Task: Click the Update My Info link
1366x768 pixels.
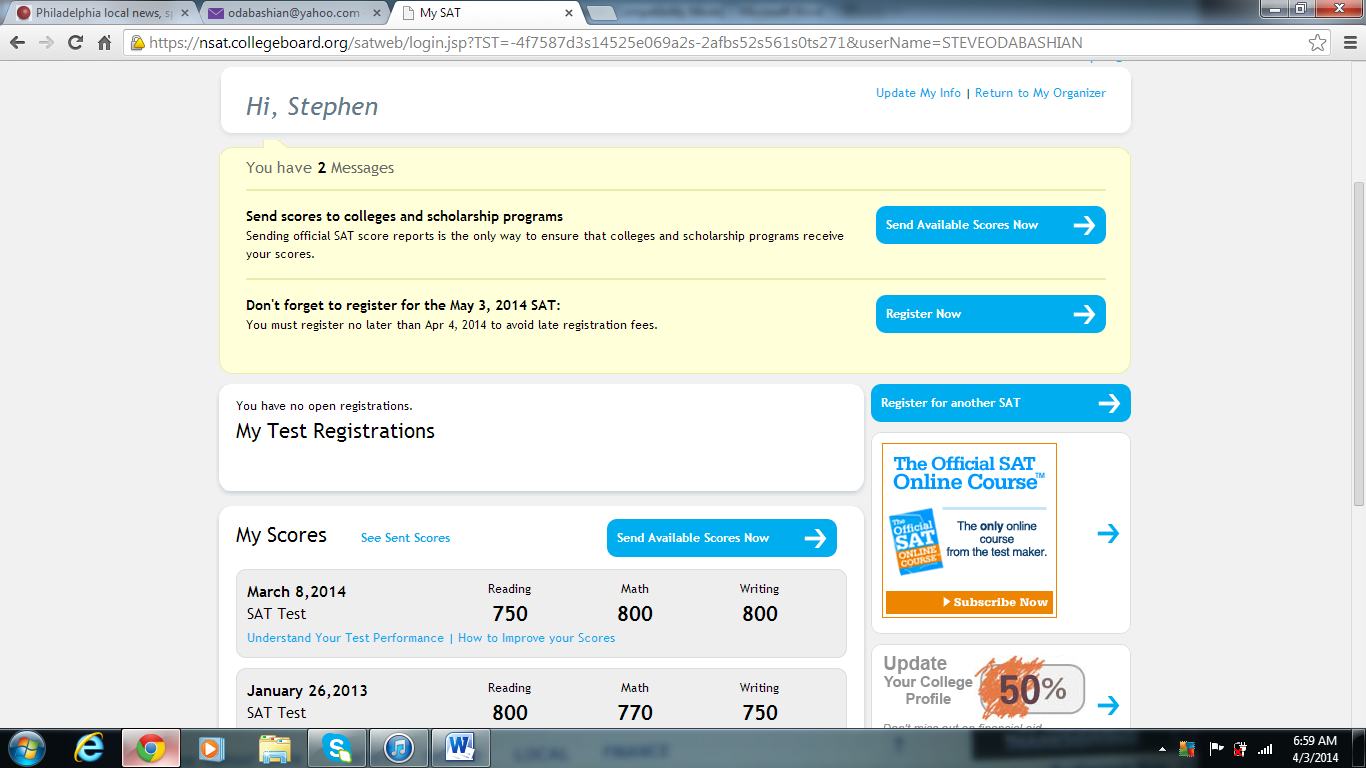Action: (x=918, y=93)
